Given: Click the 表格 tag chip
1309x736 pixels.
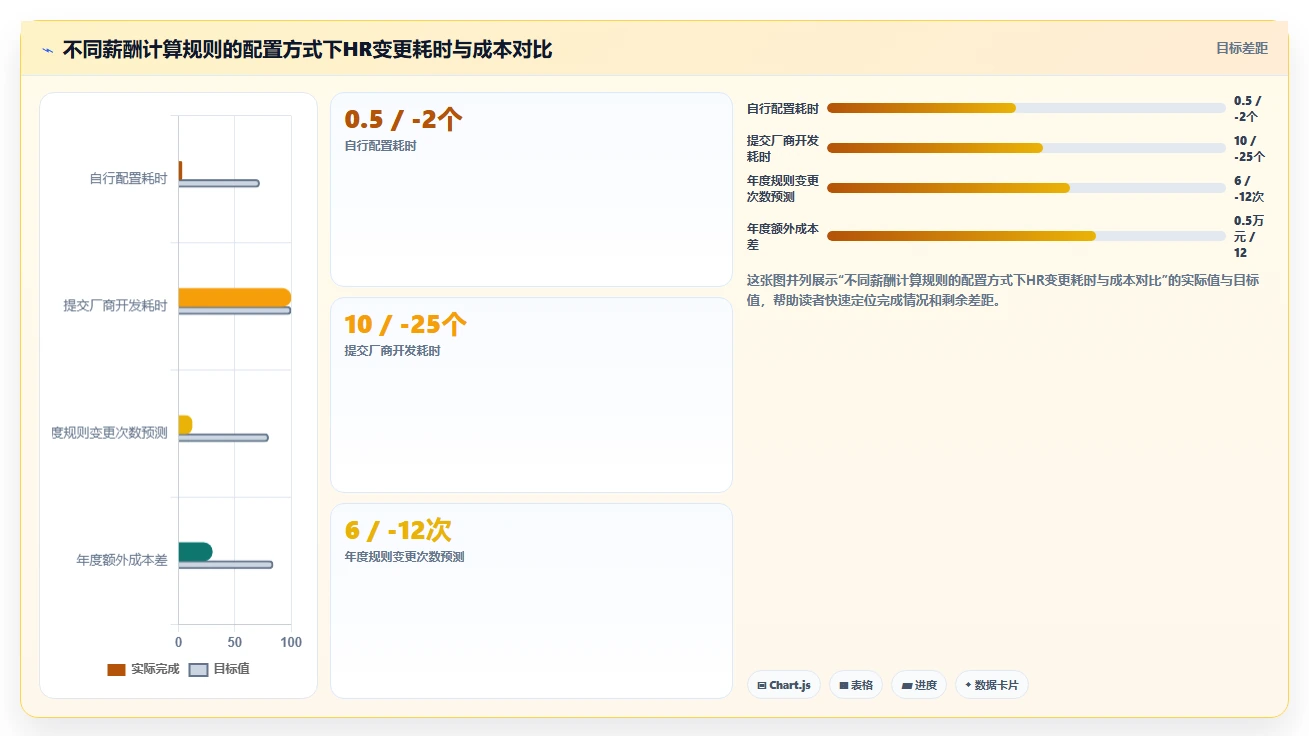Looking at the screenshot, I should click(x=856, y=685).
